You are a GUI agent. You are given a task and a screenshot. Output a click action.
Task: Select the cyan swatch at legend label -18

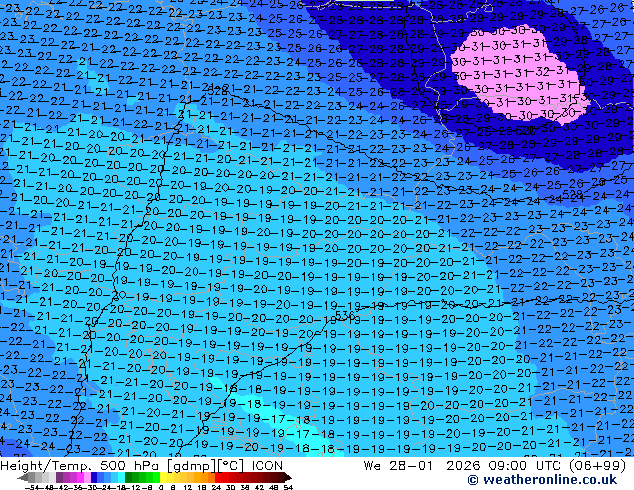click(122, 478)
